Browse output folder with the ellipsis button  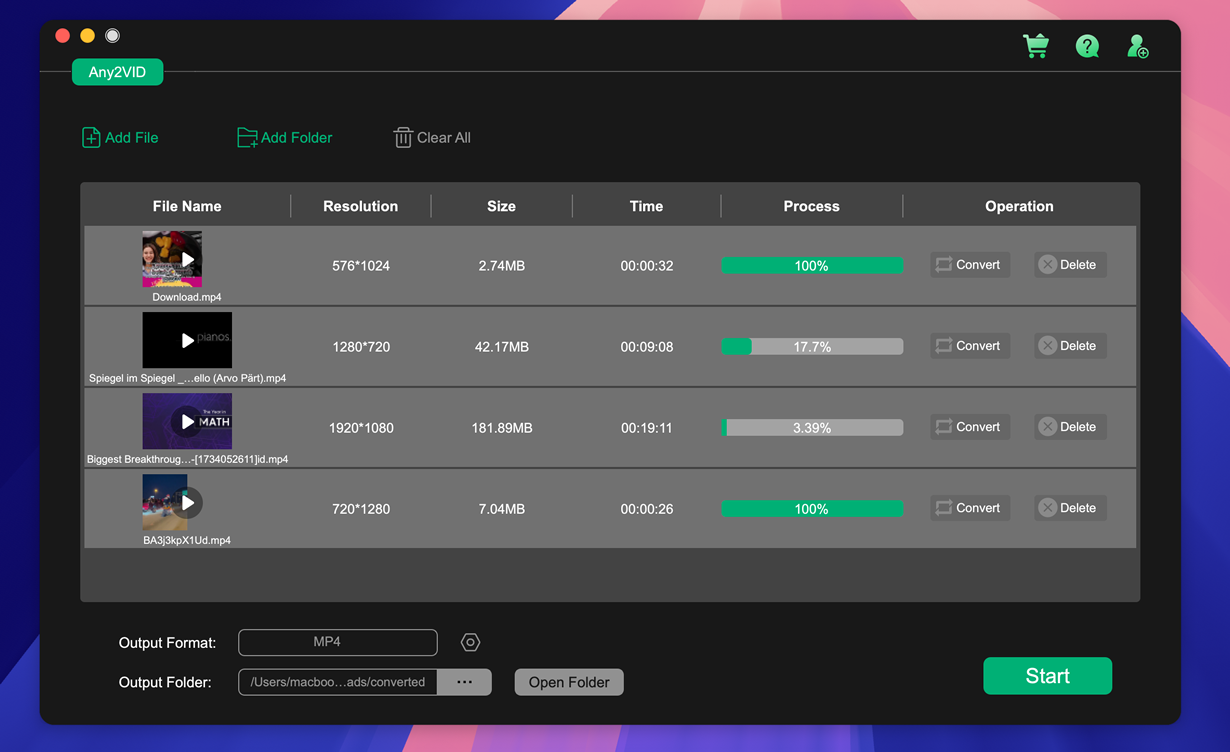(x=464, y=682)
